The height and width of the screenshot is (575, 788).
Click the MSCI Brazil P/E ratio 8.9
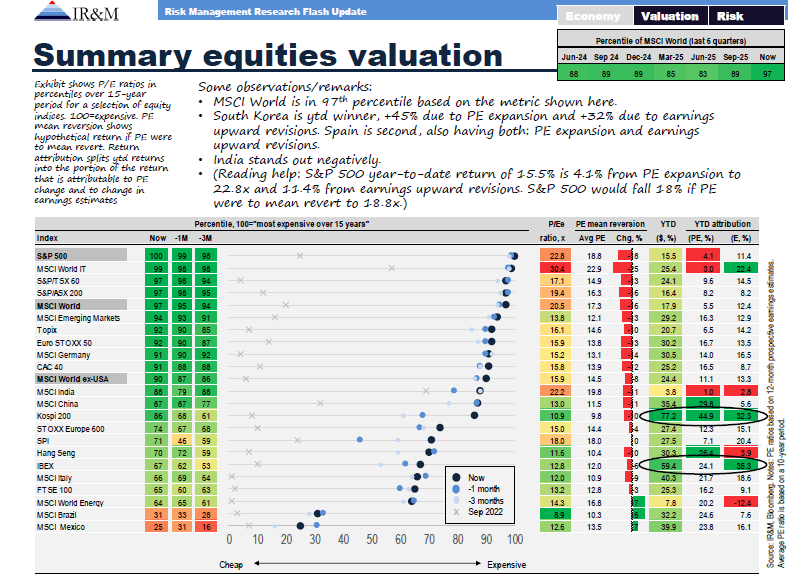click(556, 515)
